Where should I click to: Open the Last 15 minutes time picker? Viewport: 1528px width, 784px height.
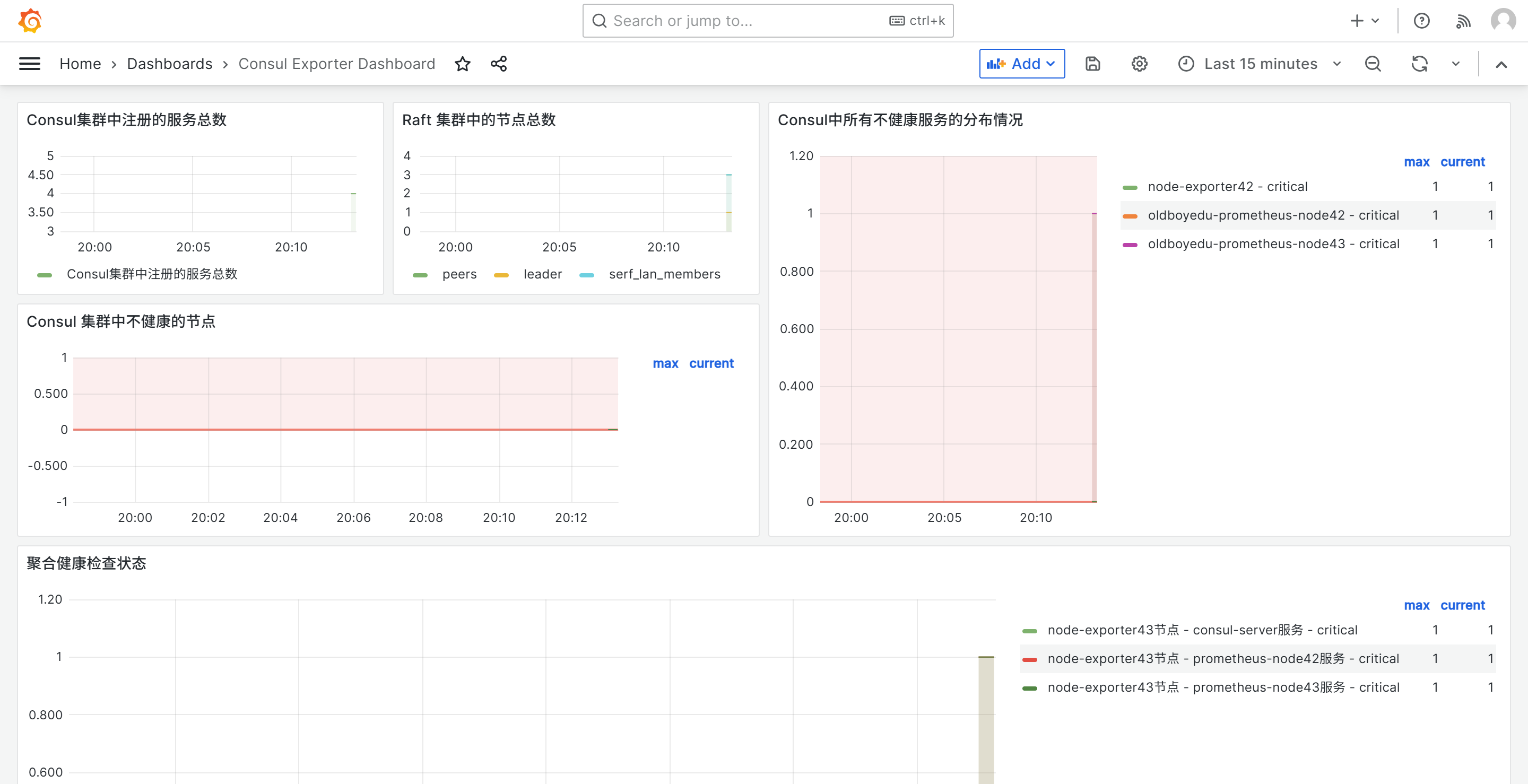1260,64
